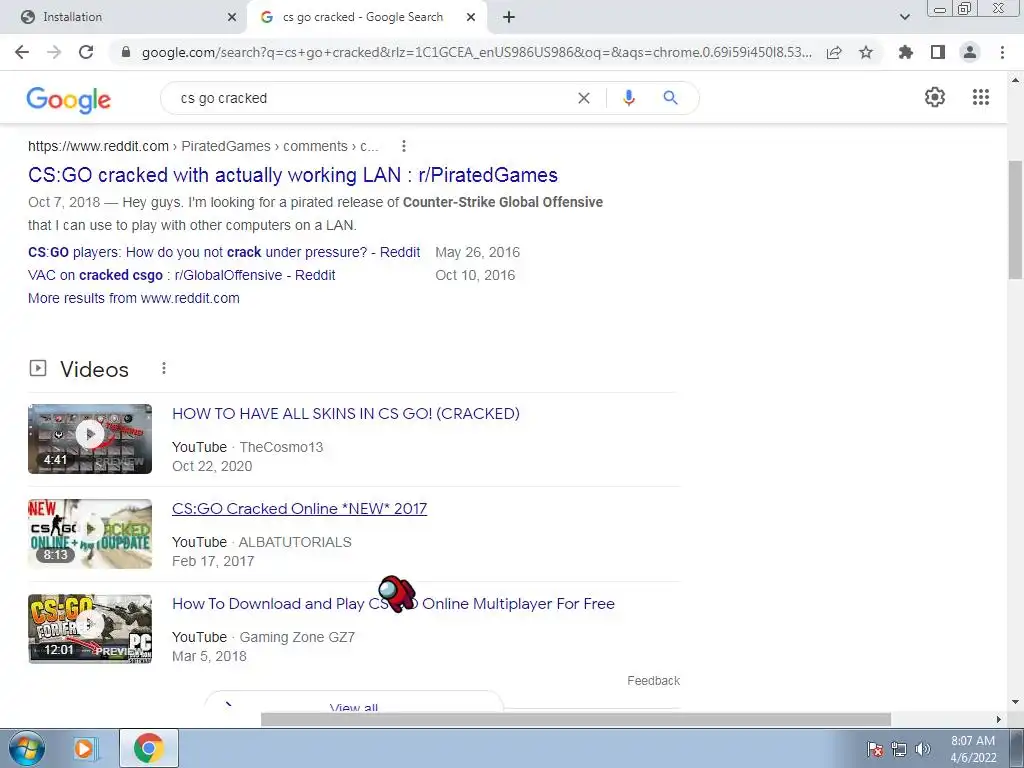
Task: Open the network tray icon
Action: tap(899, 749)
